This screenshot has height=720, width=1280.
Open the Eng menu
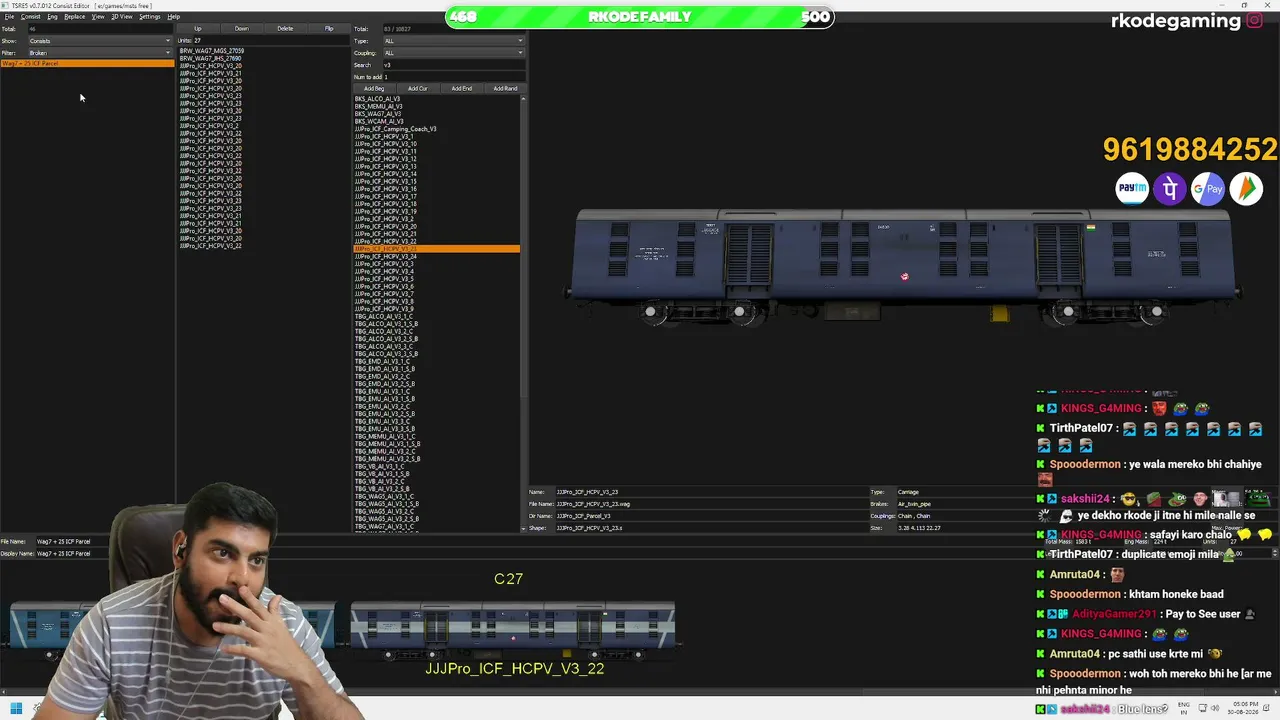53,17
